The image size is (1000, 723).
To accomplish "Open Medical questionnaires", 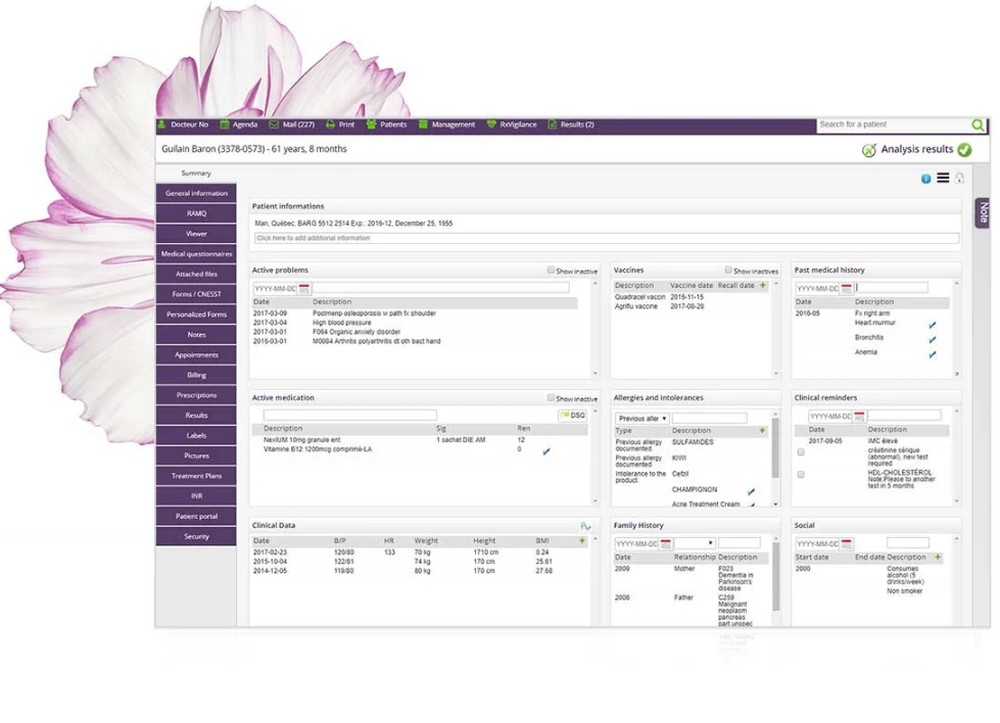I will pyautogui.click(x=196, y=254).
